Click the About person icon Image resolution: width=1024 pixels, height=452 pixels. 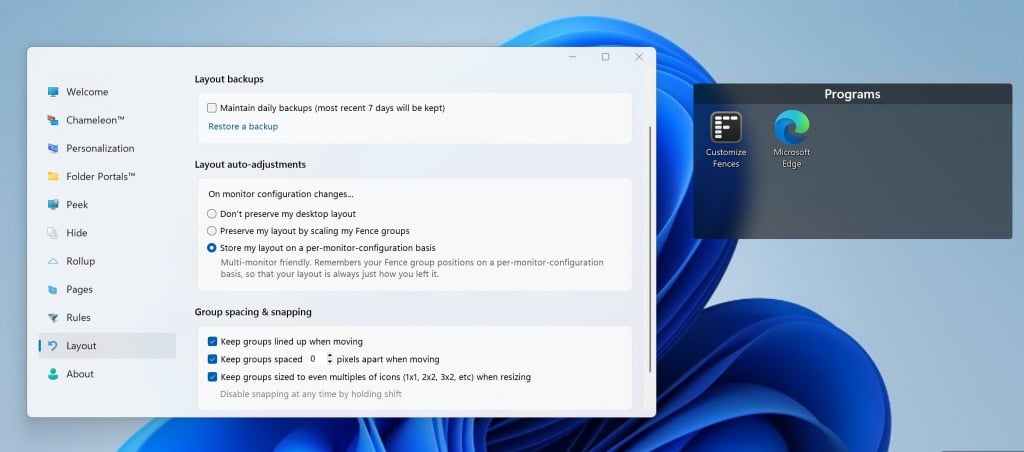pyautogui.click(x=53, y=374)
